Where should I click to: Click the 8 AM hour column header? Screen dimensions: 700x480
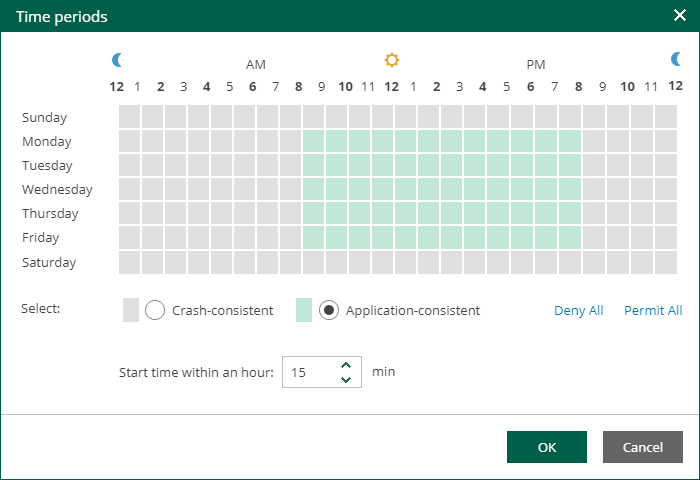pos(299,86)
